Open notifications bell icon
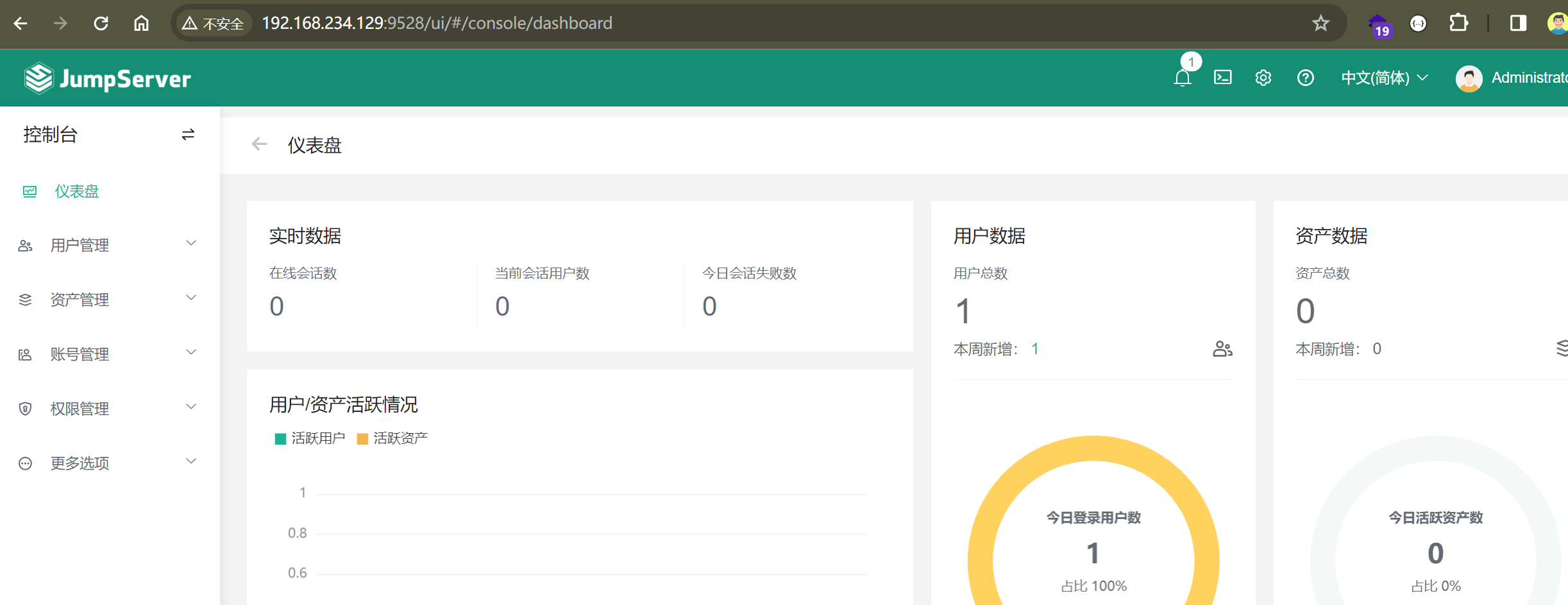Viewport: 1568px width, 605px height. (x=1183, y=78)
